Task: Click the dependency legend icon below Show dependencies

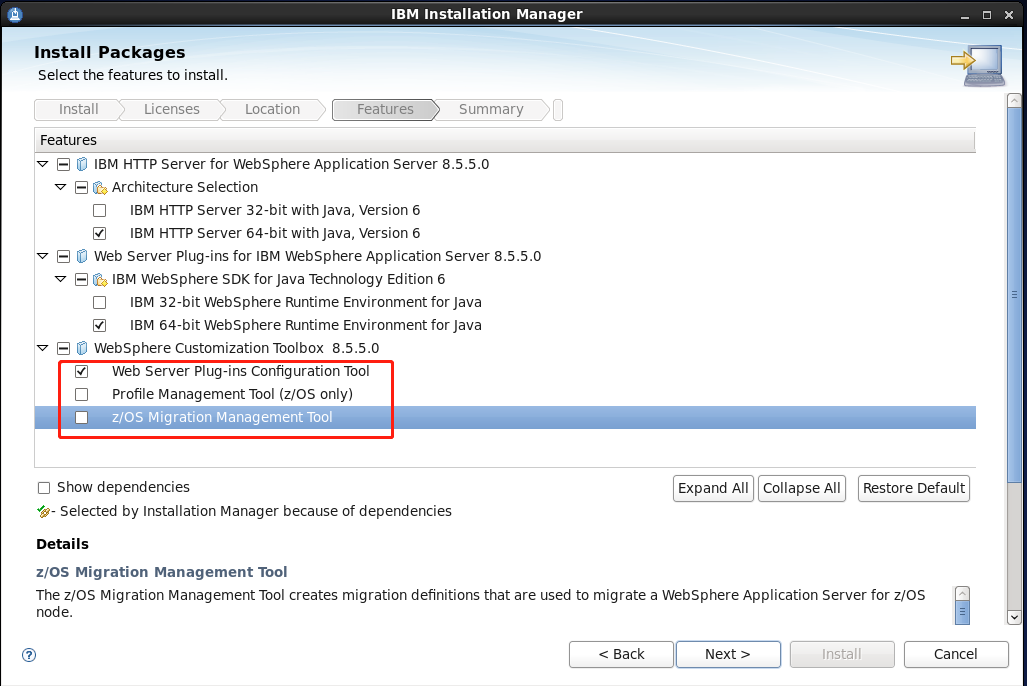Action: [44, 511]
